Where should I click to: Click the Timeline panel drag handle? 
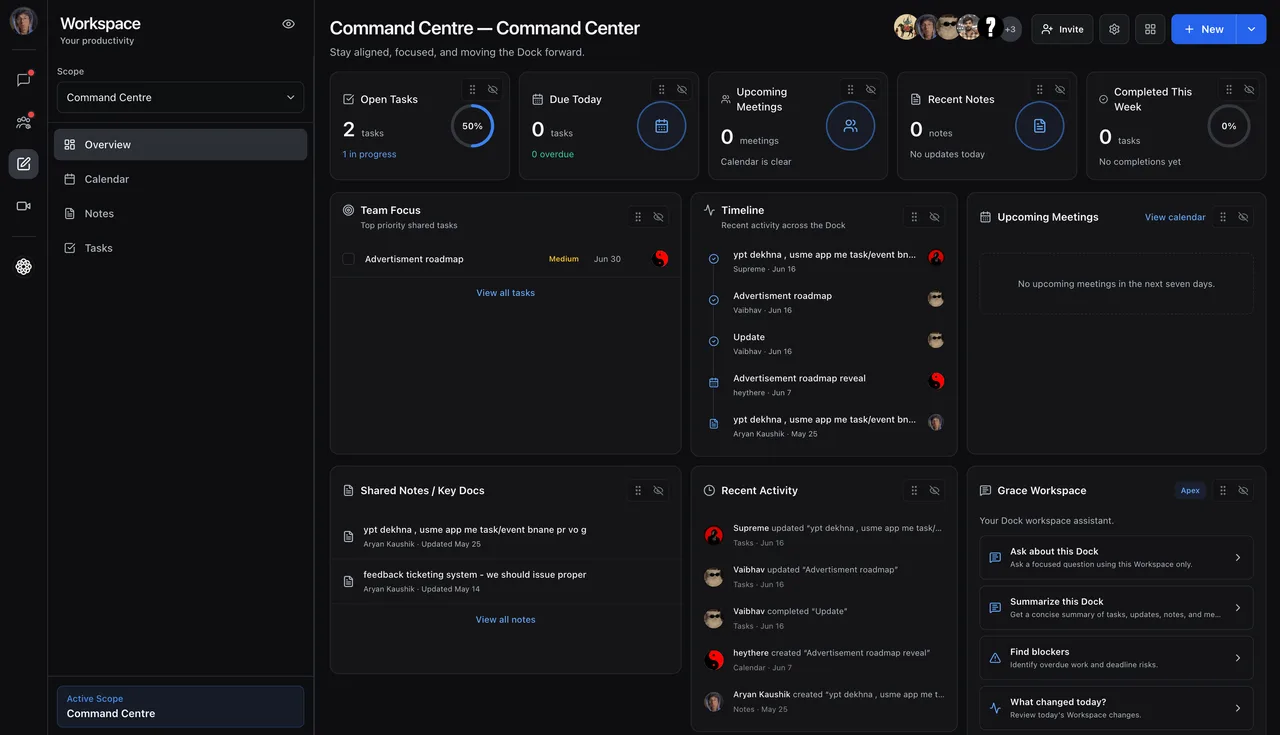tap(914, 217)
